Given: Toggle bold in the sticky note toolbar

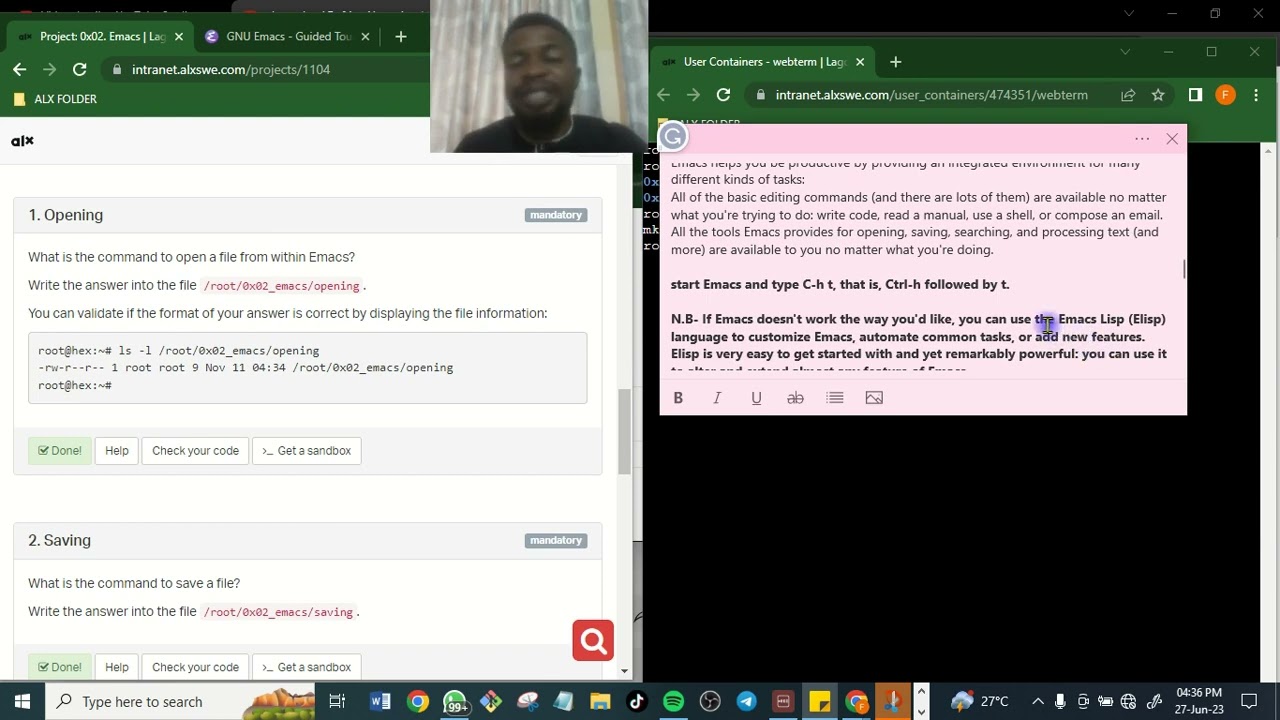Looking at the screenshot, I should (678, 398).
